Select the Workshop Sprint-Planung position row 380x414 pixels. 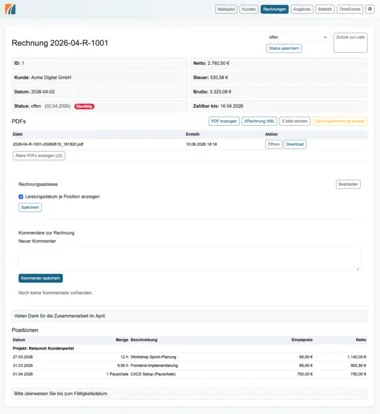189,357
